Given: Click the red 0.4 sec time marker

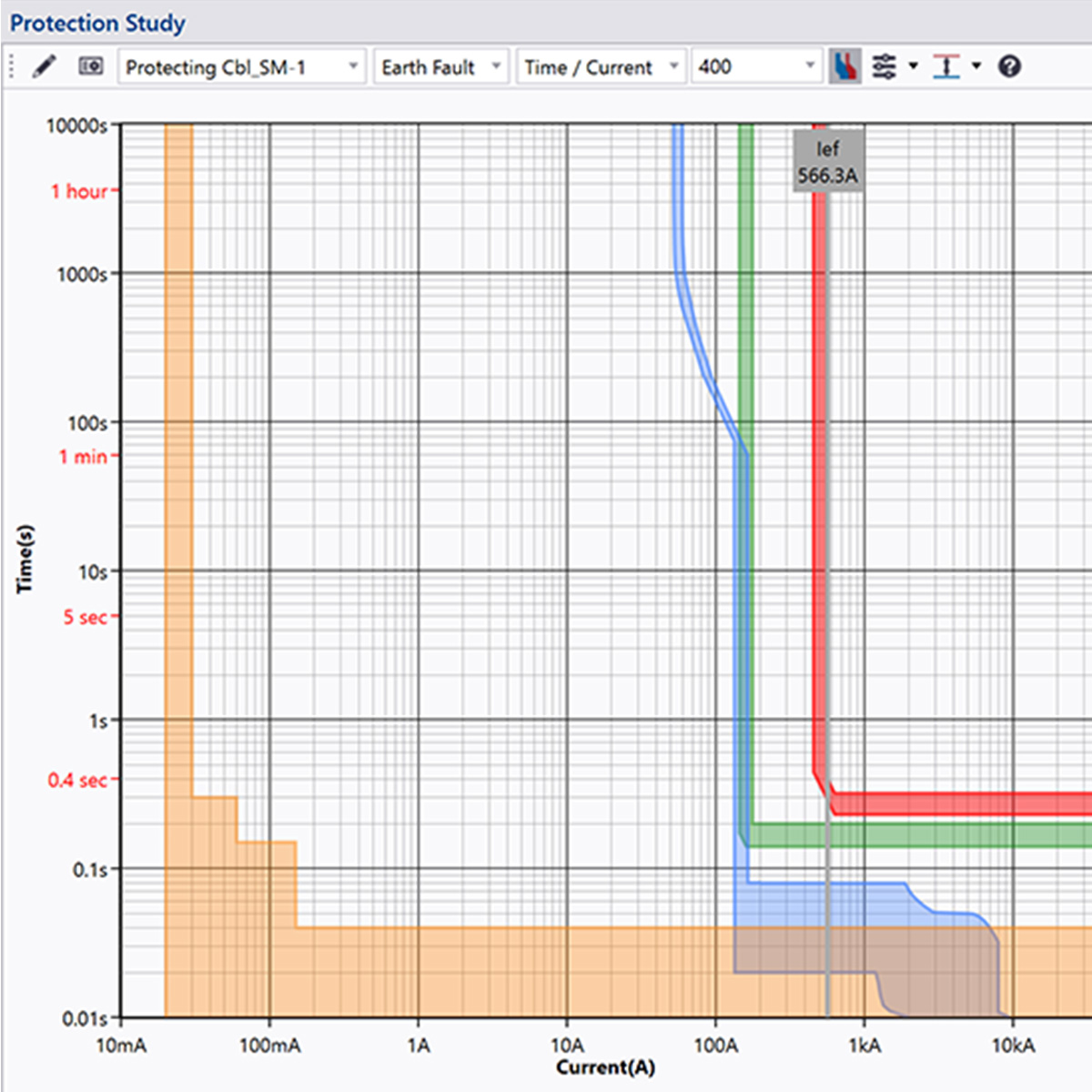Looking at the screenshot, I should pos(77,780).
